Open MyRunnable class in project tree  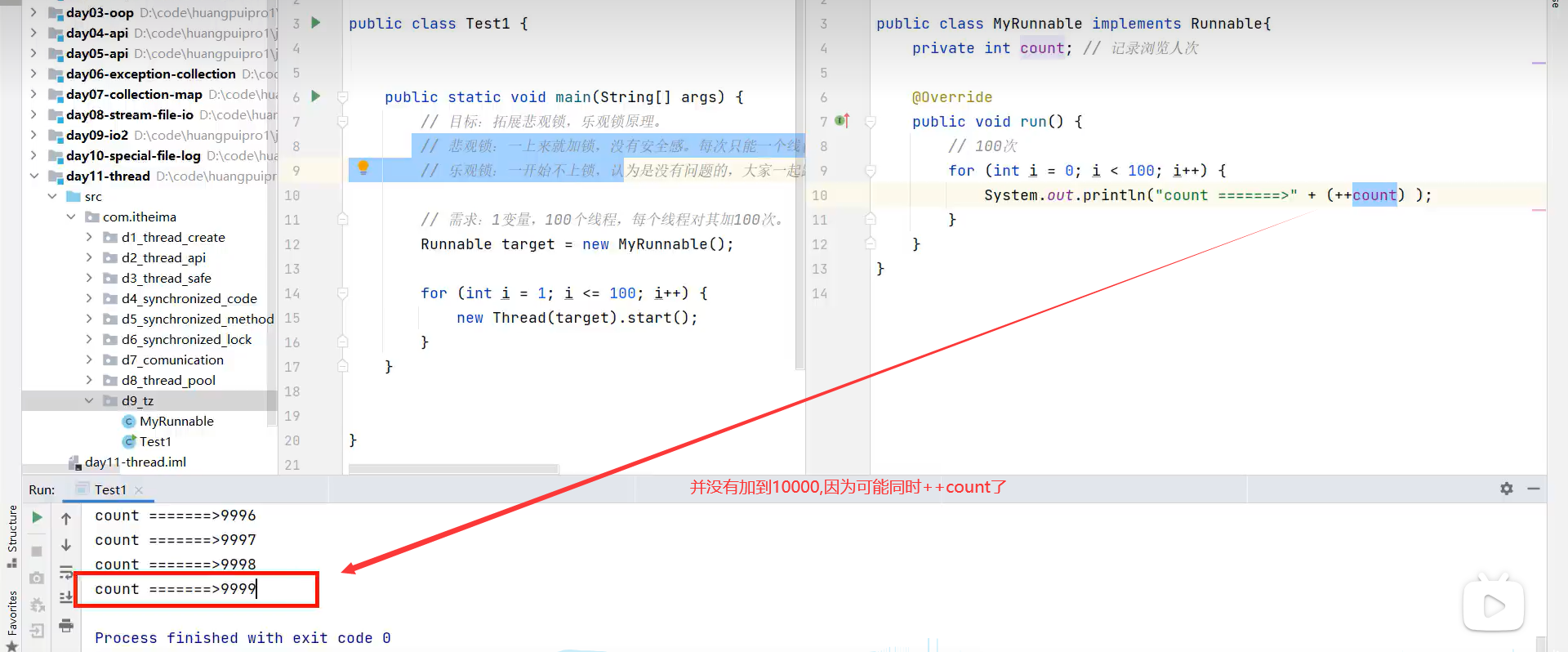[x=176, y=421]
